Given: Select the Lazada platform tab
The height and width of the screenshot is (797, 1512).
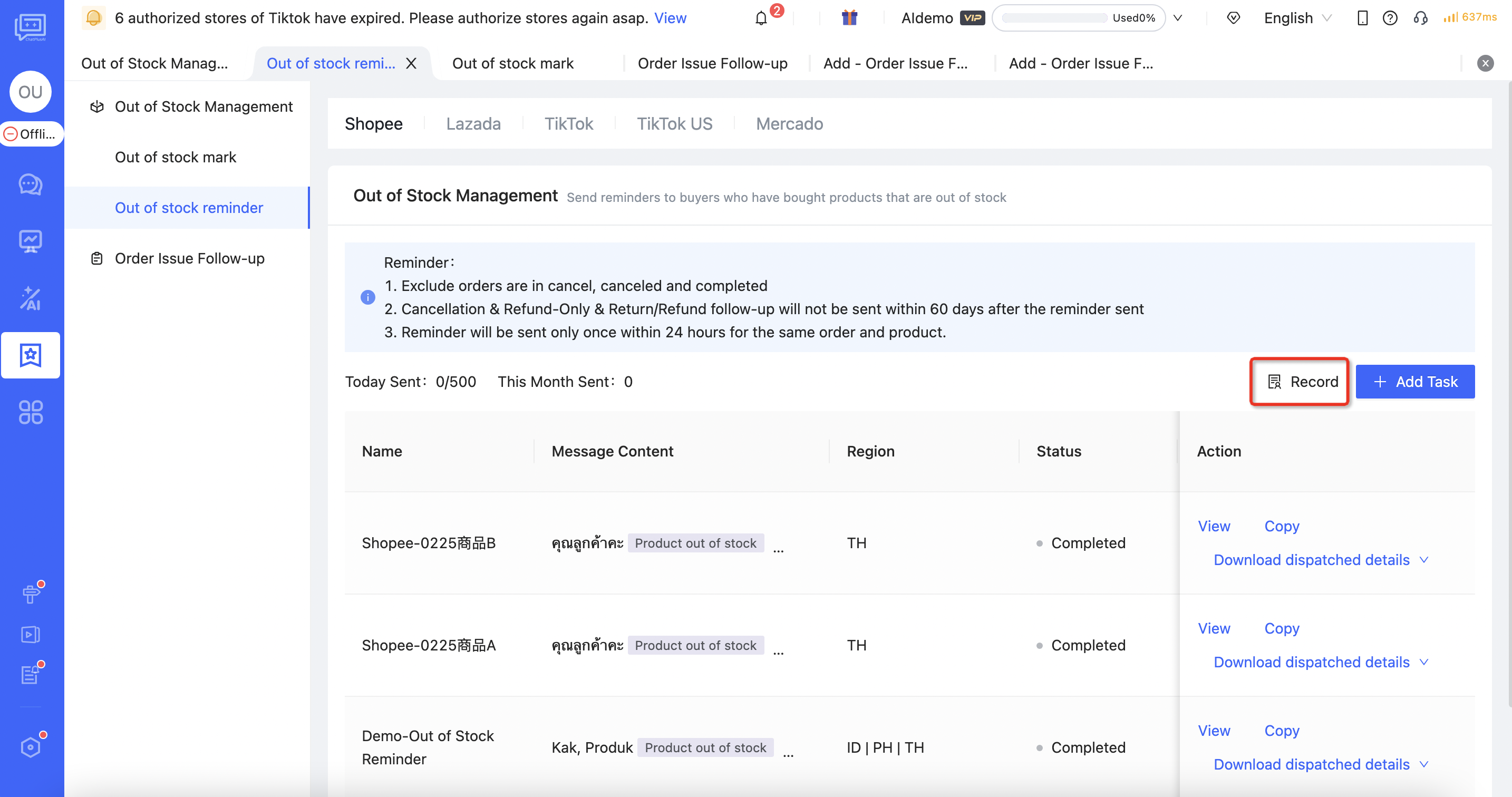Looking at the screenshot, I should (x=473, y=124).
